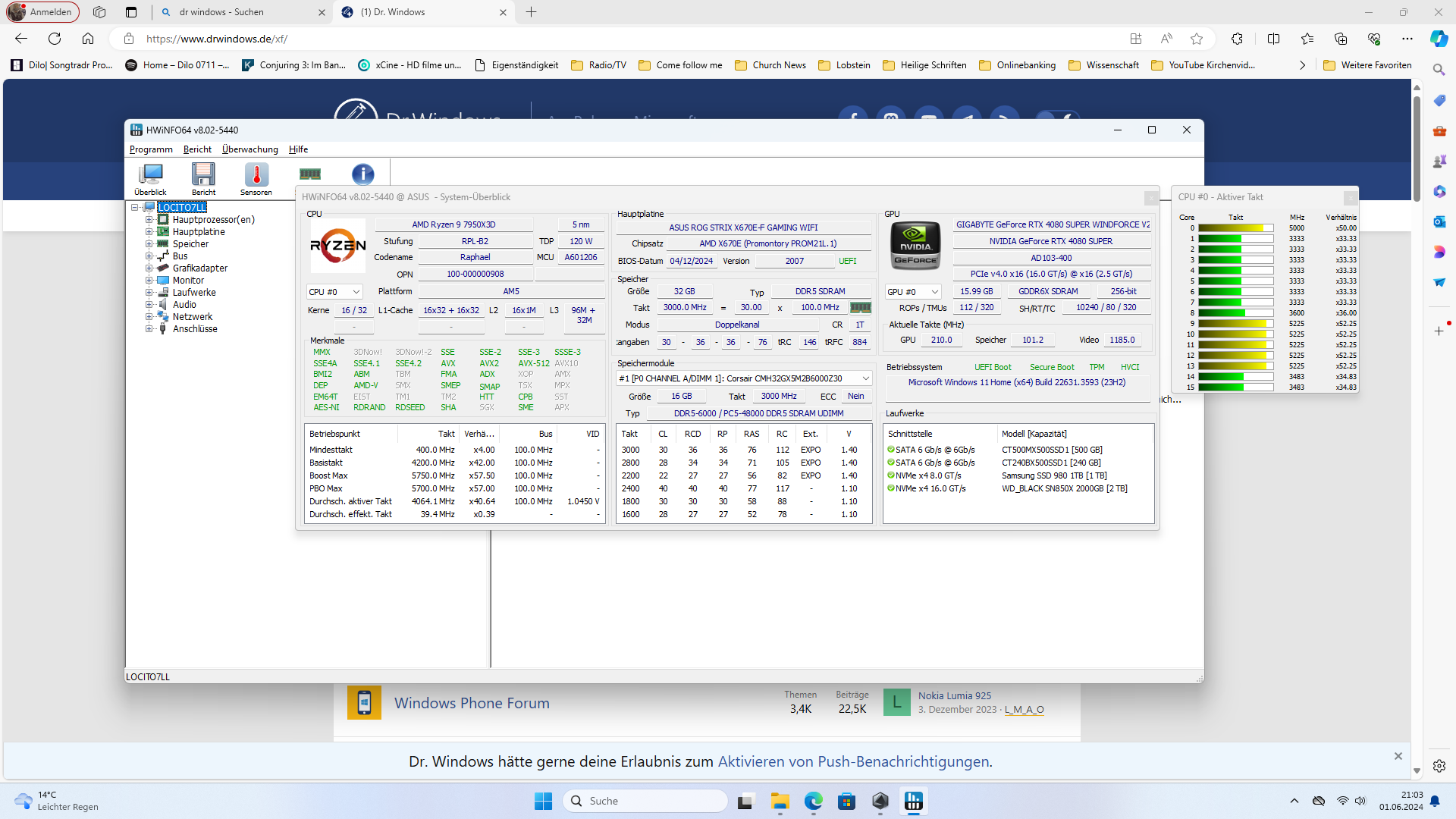Open the Programm menu

click(x=151, y=149)
